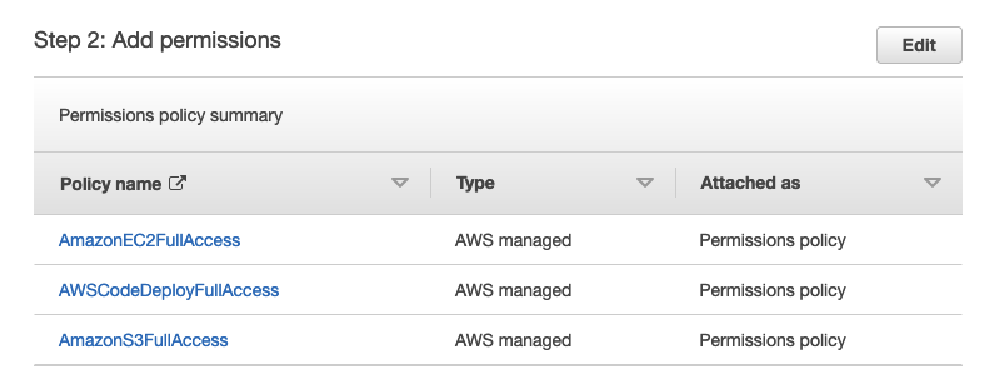Viewport: 998px width, 390px height.
Task: Open the AmazonS3FullAccess policy link
Action: (143, 340)
